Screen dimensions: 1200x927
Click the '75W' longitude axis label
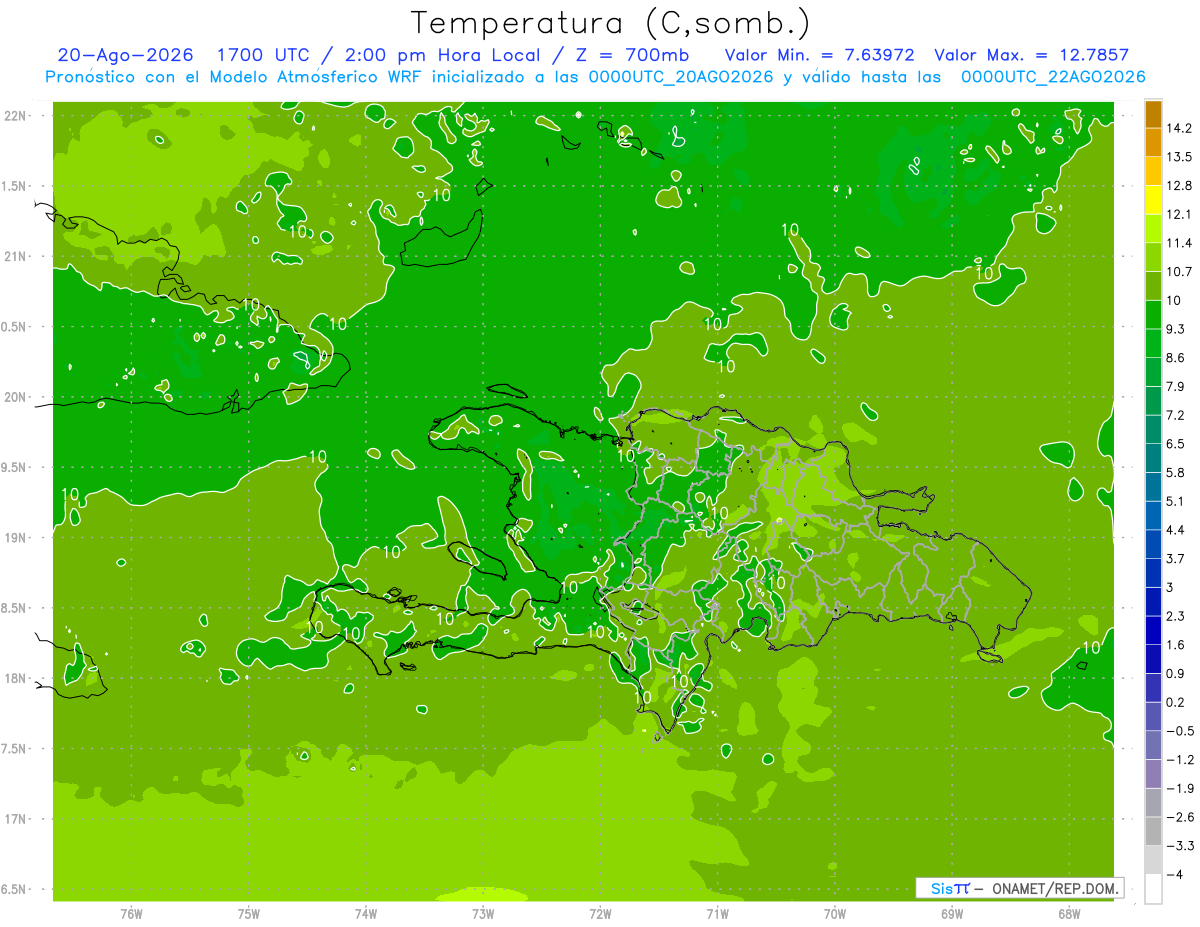coord(249,913)
